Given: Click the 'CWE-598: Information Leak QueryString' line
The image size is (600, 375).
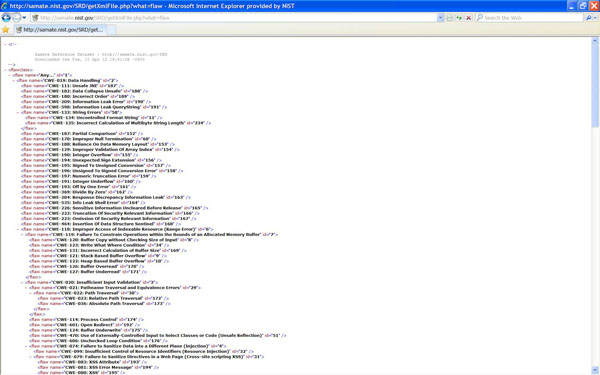Looking at the screenshot, I should point(94,107).
